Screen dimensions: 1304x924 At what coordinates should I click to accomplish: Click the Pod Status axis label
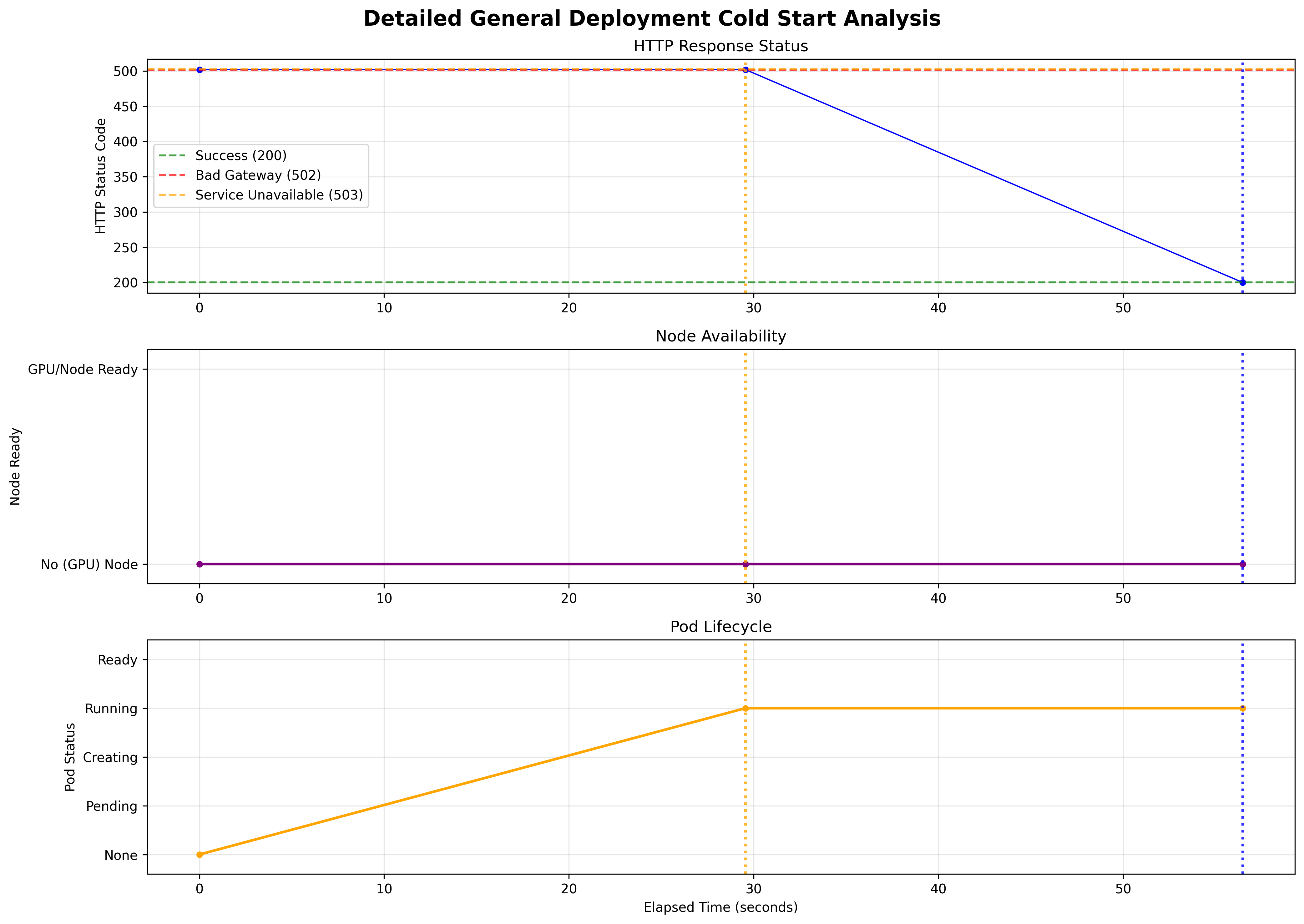point(69,757)
